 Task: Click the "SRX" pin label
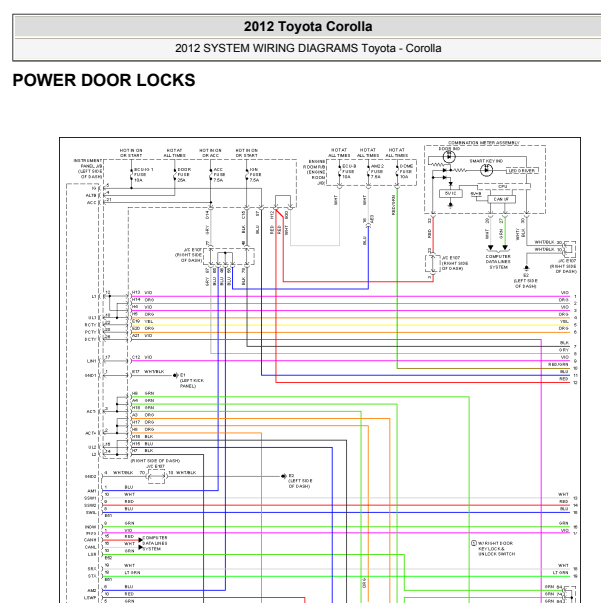(92, 569)
